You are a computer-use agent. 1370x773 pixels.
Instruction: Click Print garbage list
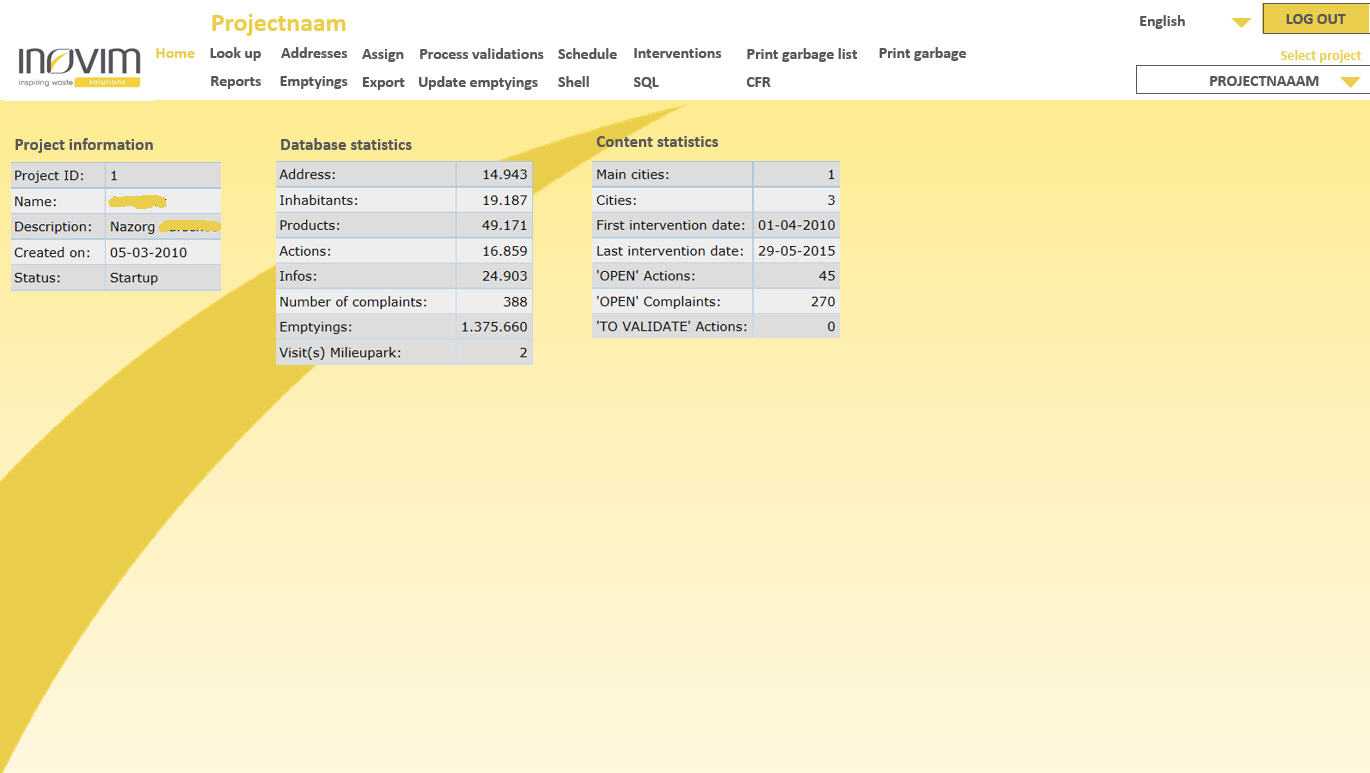[802, 54]
